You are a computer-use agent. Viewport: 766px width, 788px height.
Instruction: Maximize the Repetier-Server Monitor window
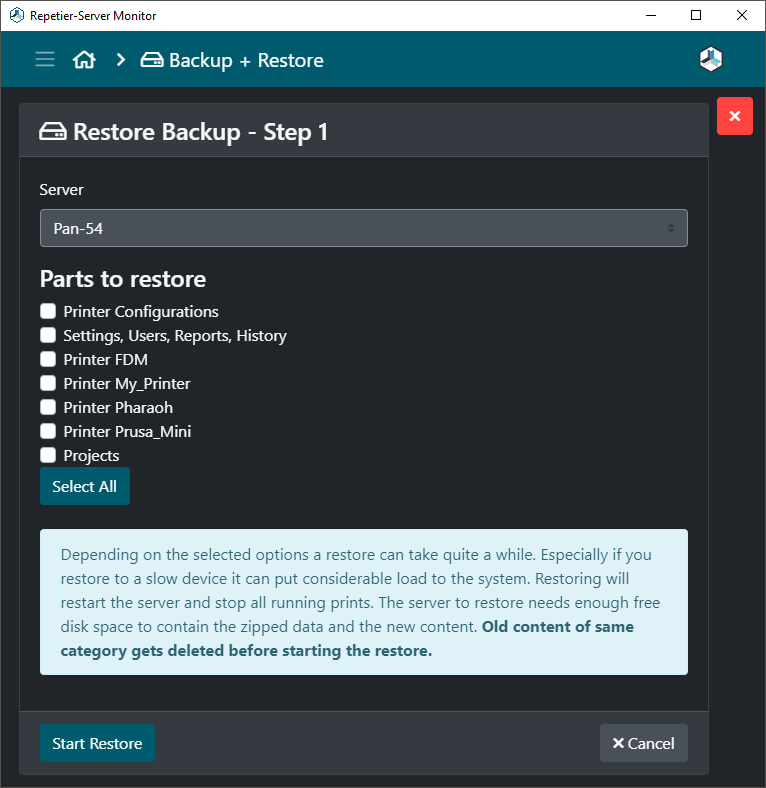click(696, 16)
